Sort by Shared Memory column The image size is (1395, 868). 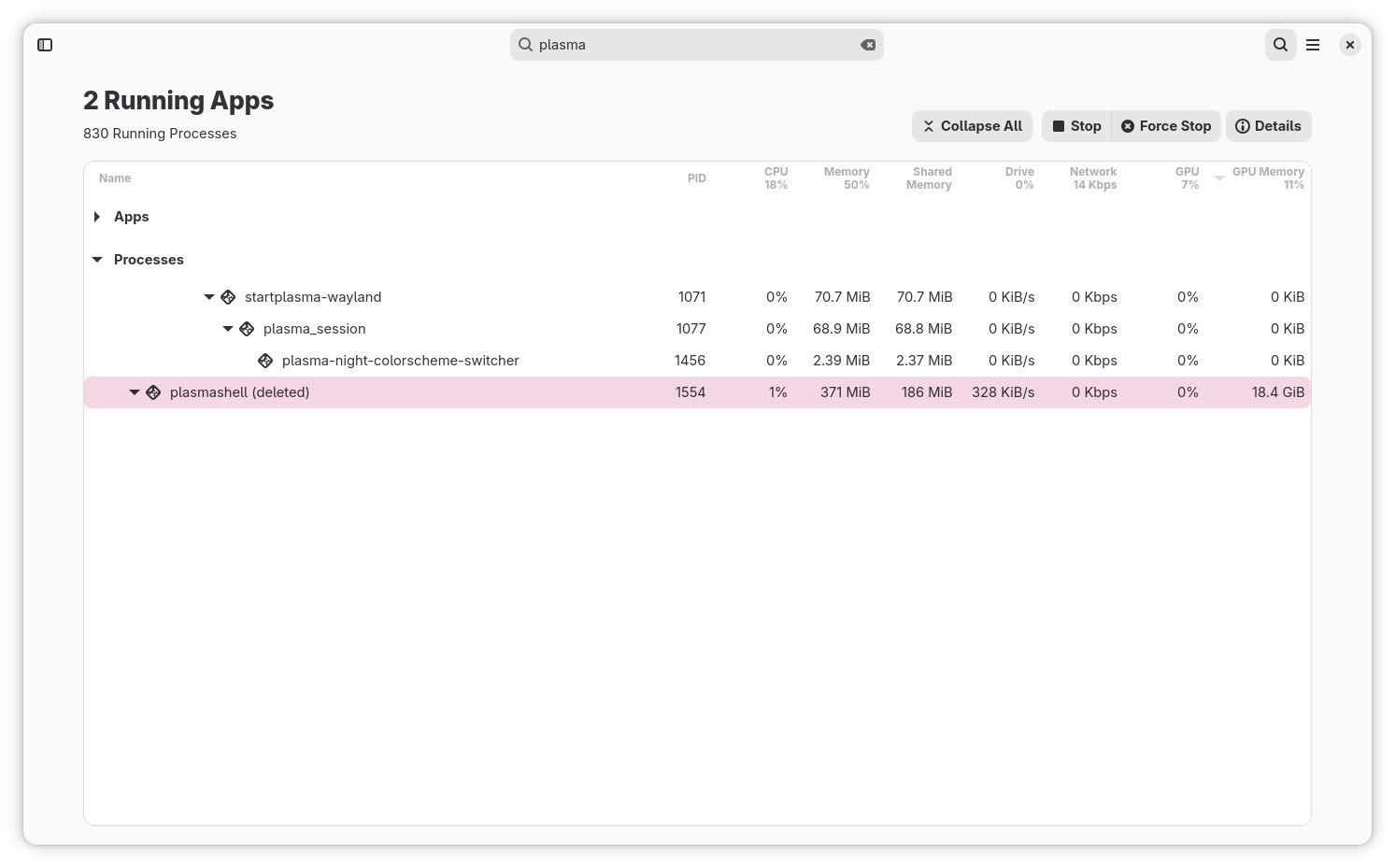coord(929,178)
